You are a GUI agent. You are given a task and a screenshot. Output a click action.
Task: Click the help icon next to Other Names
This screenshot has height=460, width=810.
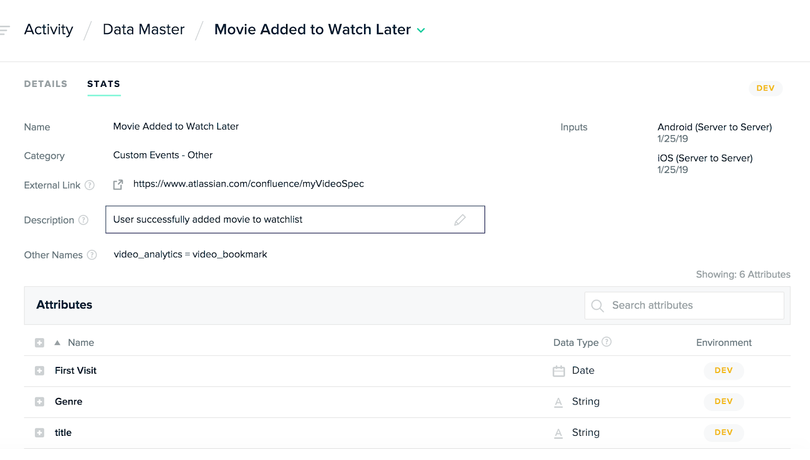[92, 255]
